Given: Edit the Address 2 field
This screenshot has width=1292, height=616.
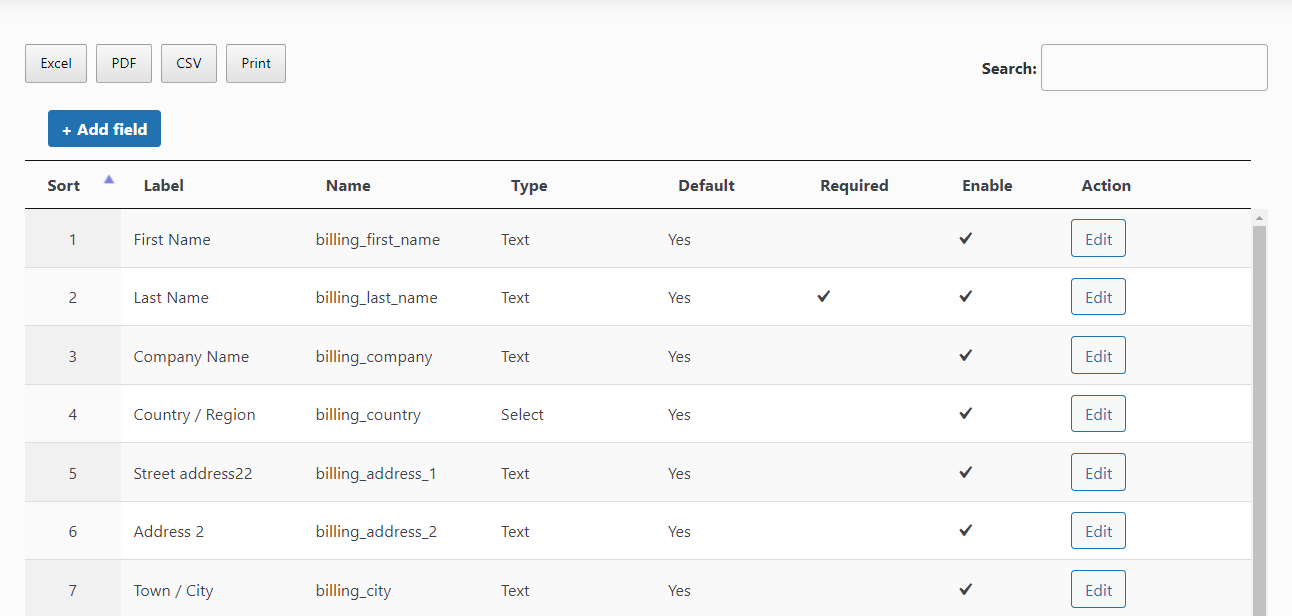Looking at the screenshot, I should (x=1098, y=530).
